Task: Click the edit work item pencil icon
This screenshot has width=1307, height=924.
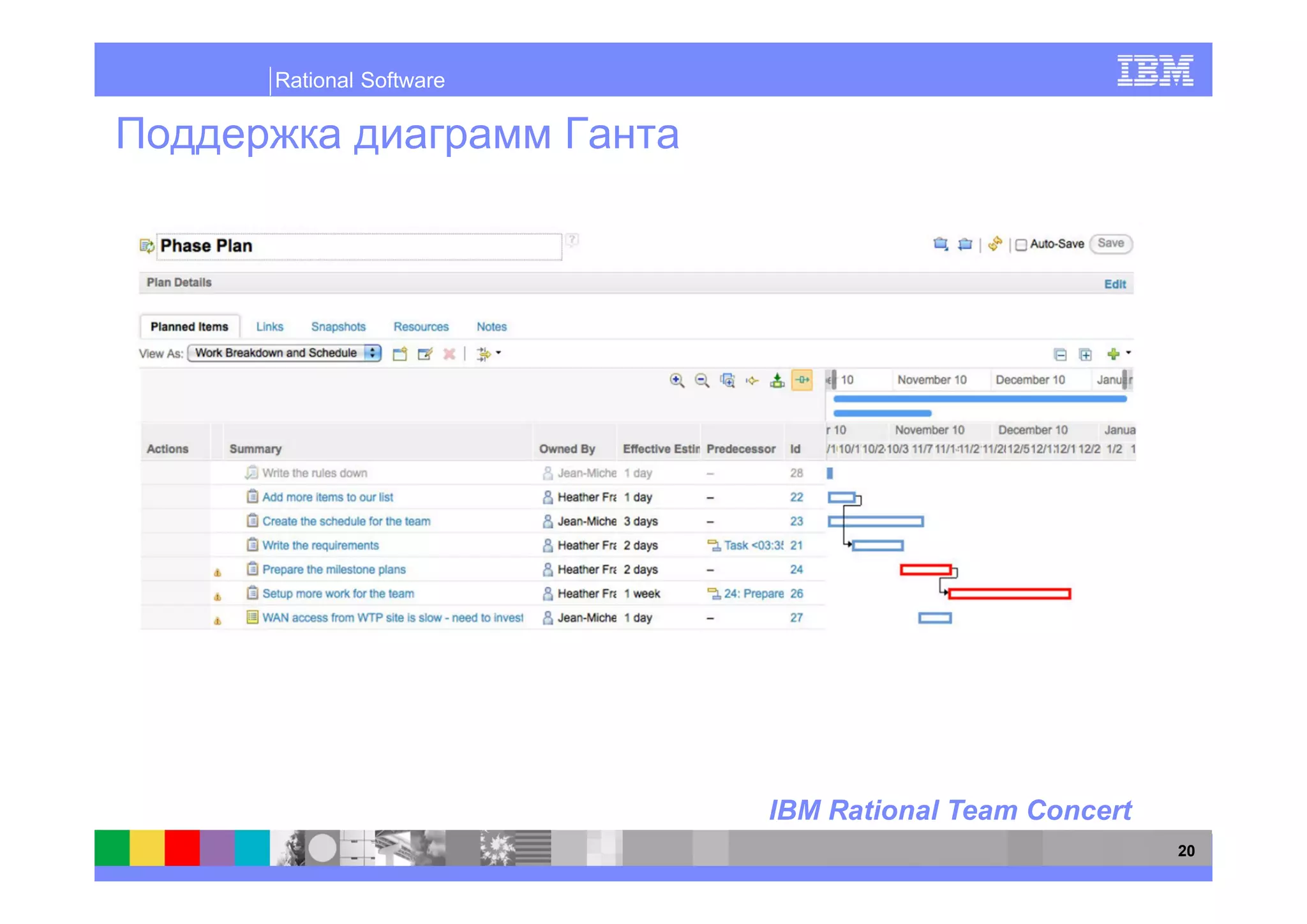Action: tap(425, 354)
